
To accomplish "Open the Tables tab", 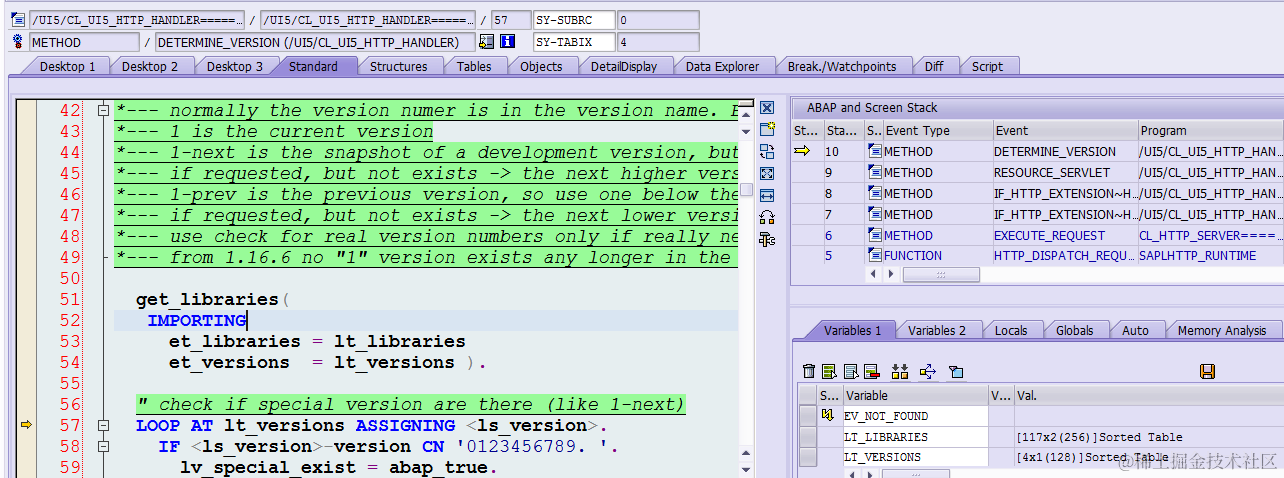I will [474, 66].
